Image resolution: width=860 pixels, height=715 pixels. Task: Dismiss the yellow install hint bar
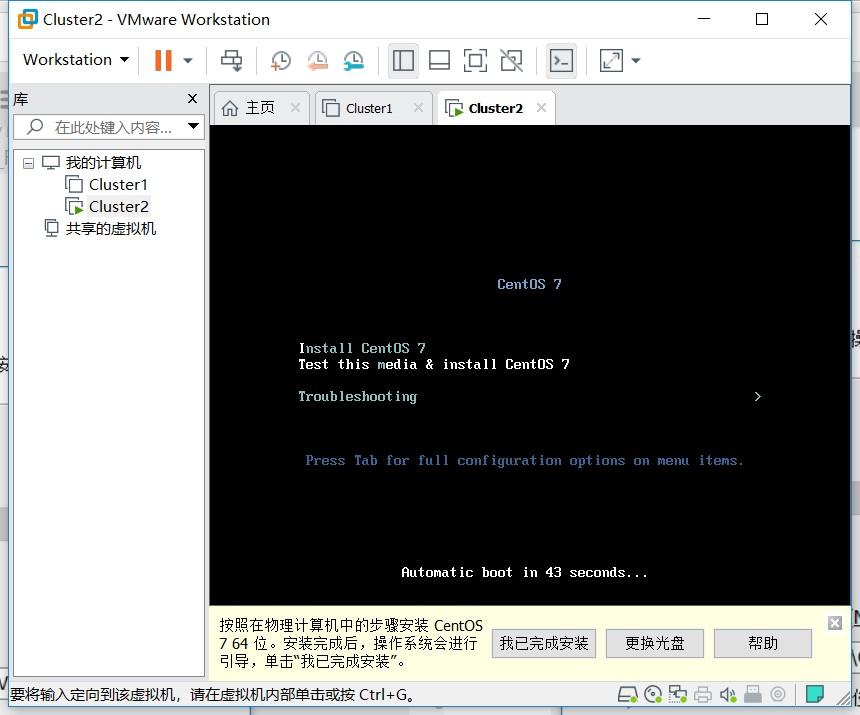835,623
